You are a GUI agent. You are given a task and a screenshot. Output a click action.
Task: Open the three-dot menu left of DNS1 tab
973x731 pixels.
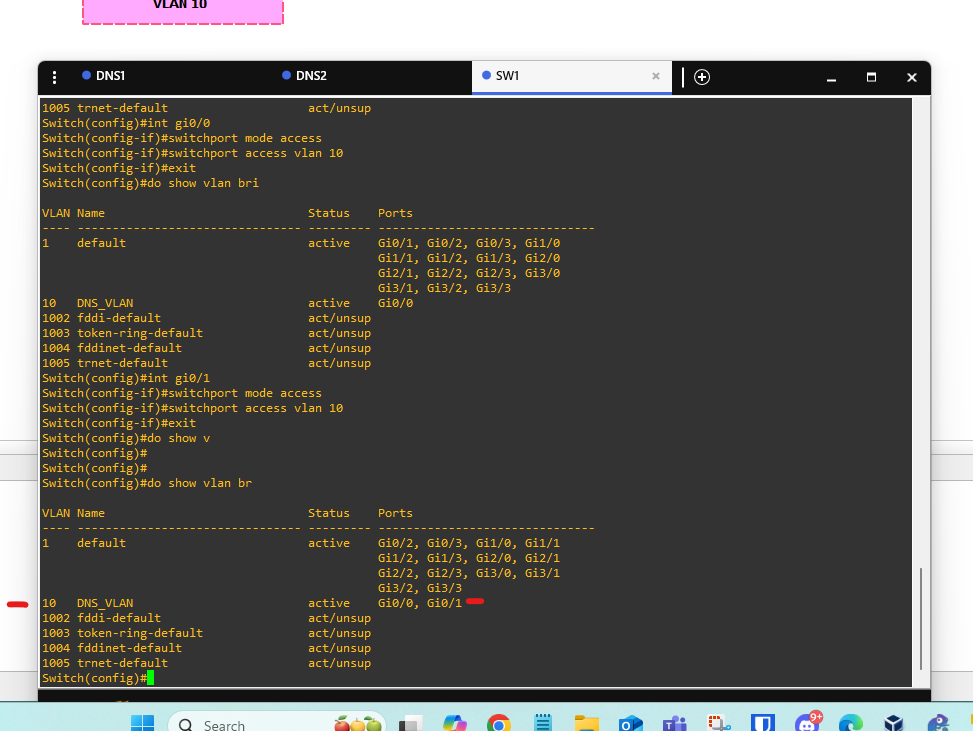click(x=55, y=77)
